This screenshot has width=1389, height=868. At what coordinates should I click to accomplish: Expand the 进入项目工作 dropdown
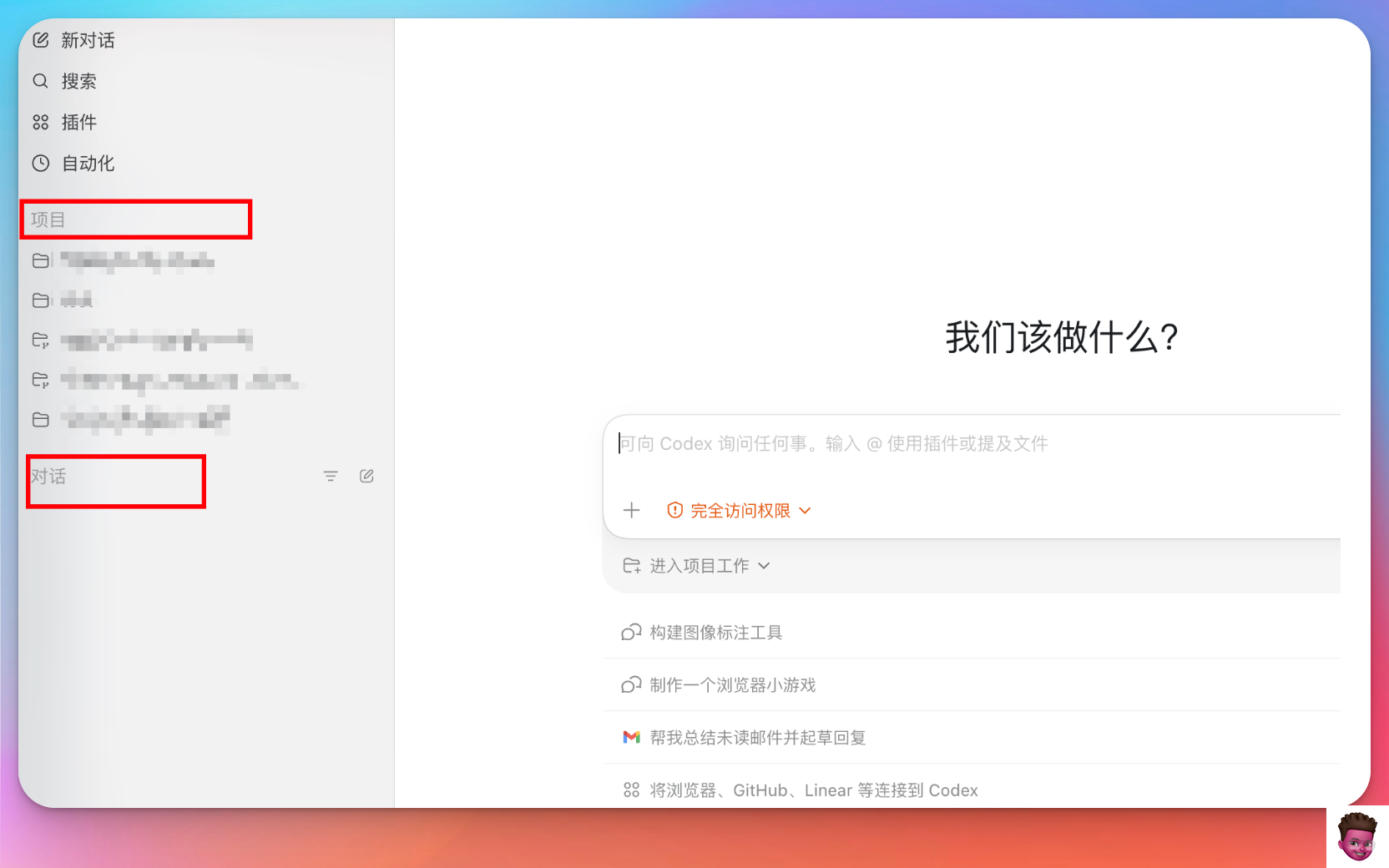698,566
